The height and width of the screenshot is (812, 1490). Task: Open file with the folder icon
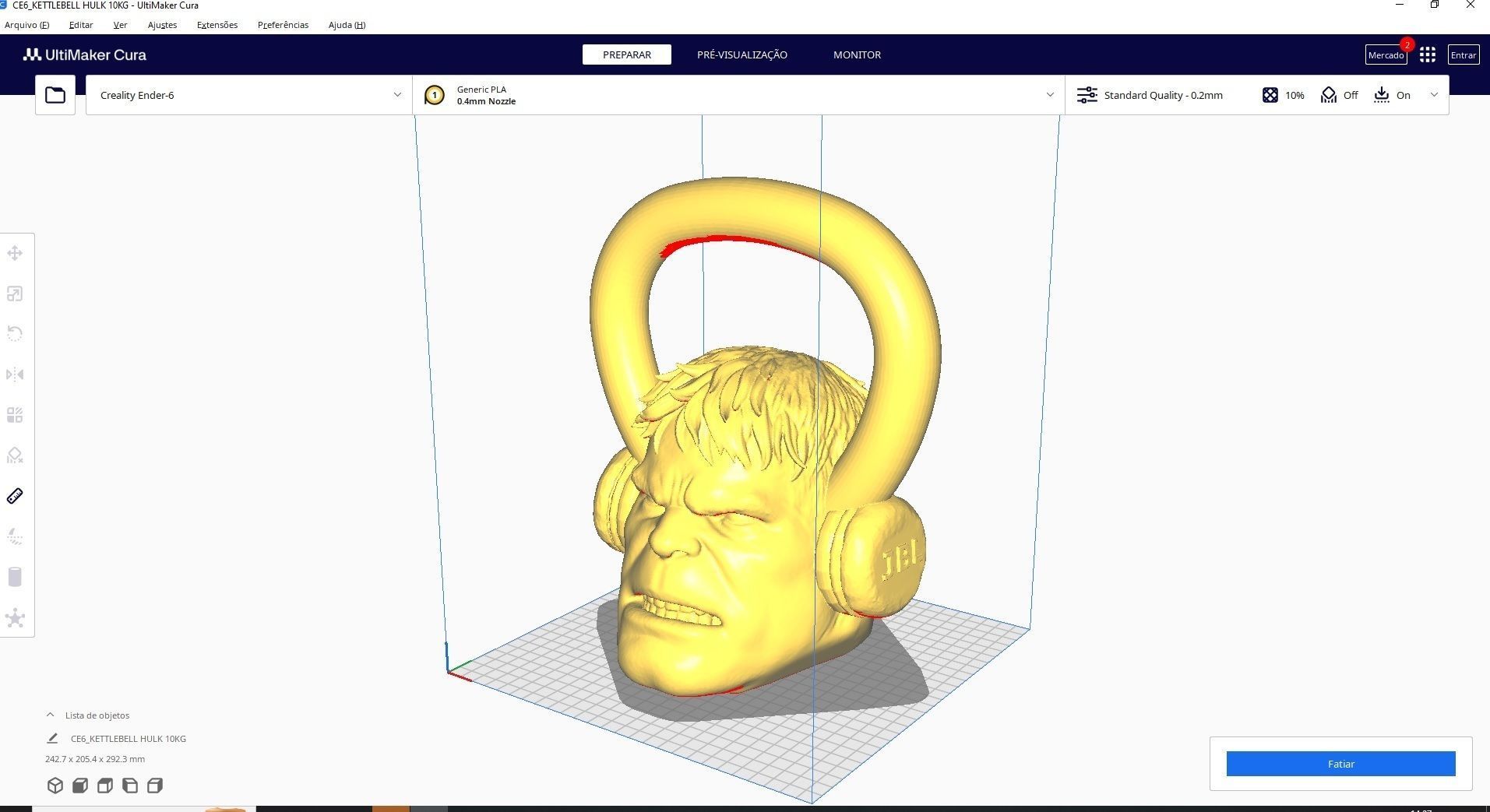[55, 95]
